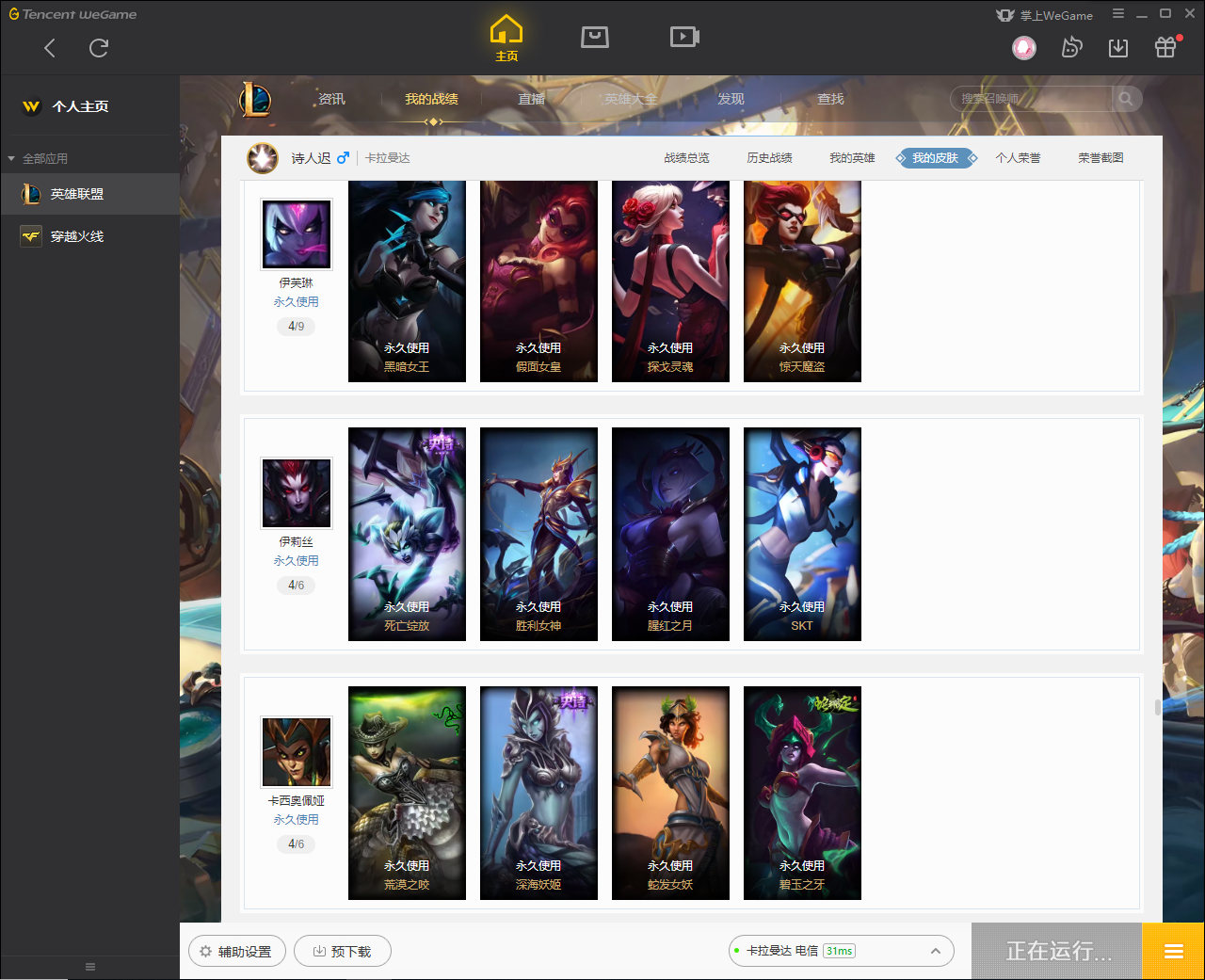Refresh the page with reload icon
The width and height of the screenshot is (1205, 980).
tap(99, 48)
